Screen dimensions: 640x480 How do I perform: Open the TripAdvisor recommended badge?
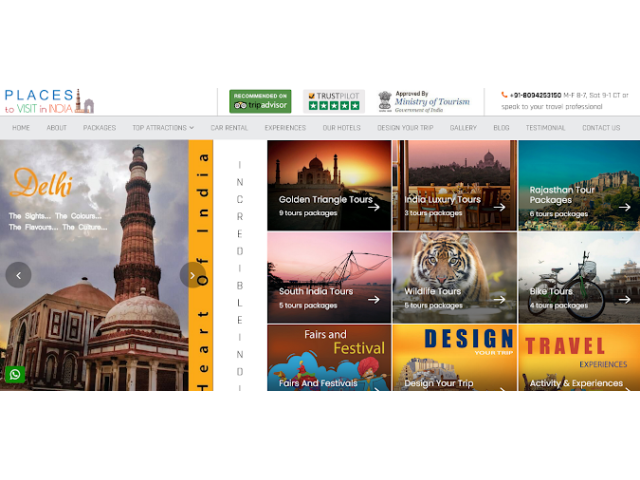(260, 101)
